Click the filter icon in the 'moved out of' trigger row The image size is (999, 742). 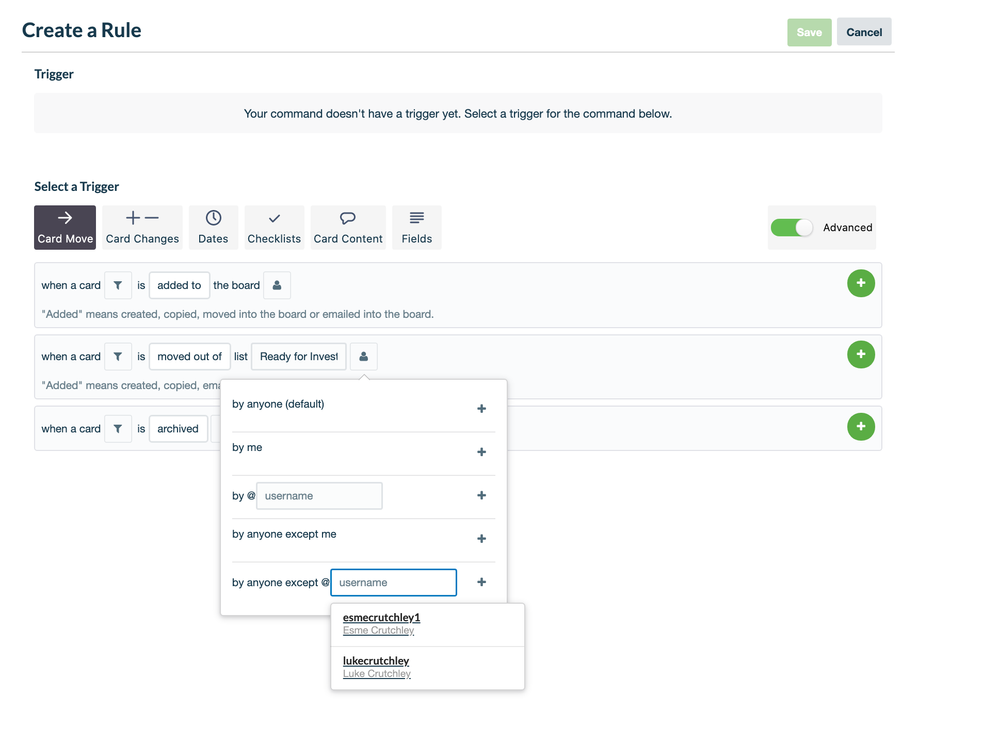118,357
